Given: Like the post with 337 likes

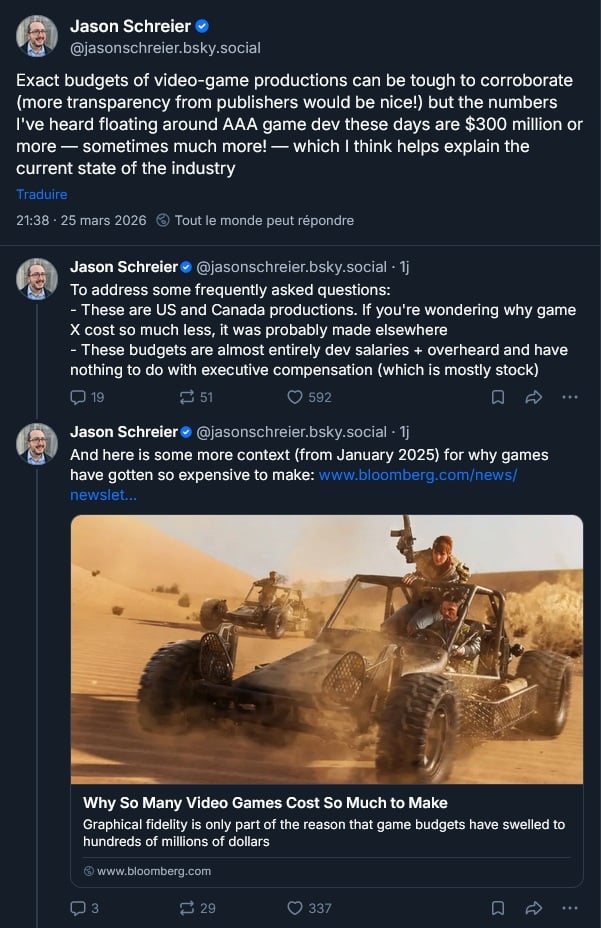Looking at the screenshot, I should (x=295, y=908).
